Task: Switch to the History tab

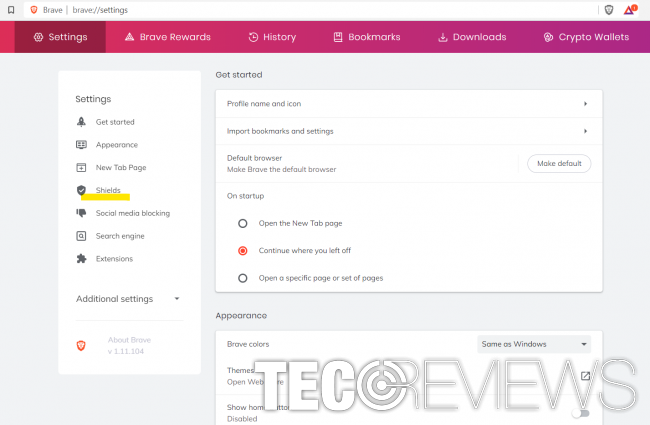Action: (272, 37)
